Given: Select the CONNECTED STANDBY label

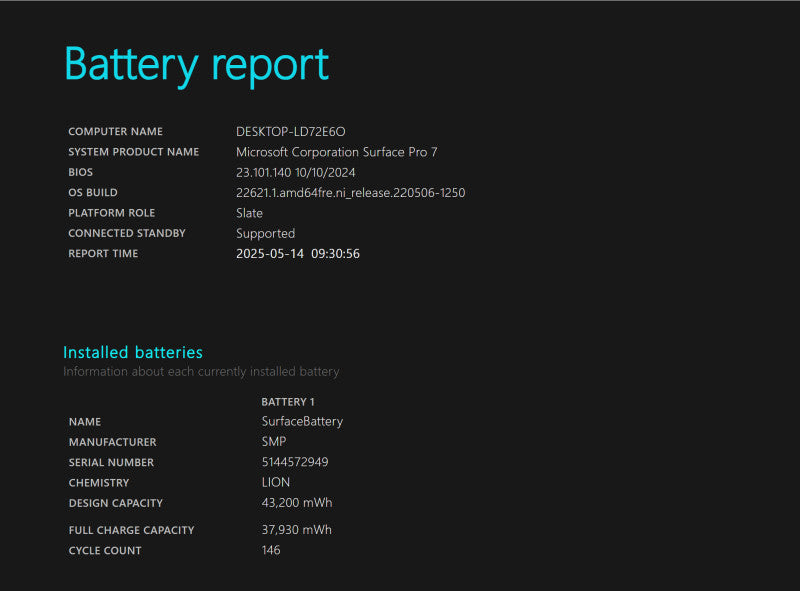Looking at the screenshot, I should point(127,233).
